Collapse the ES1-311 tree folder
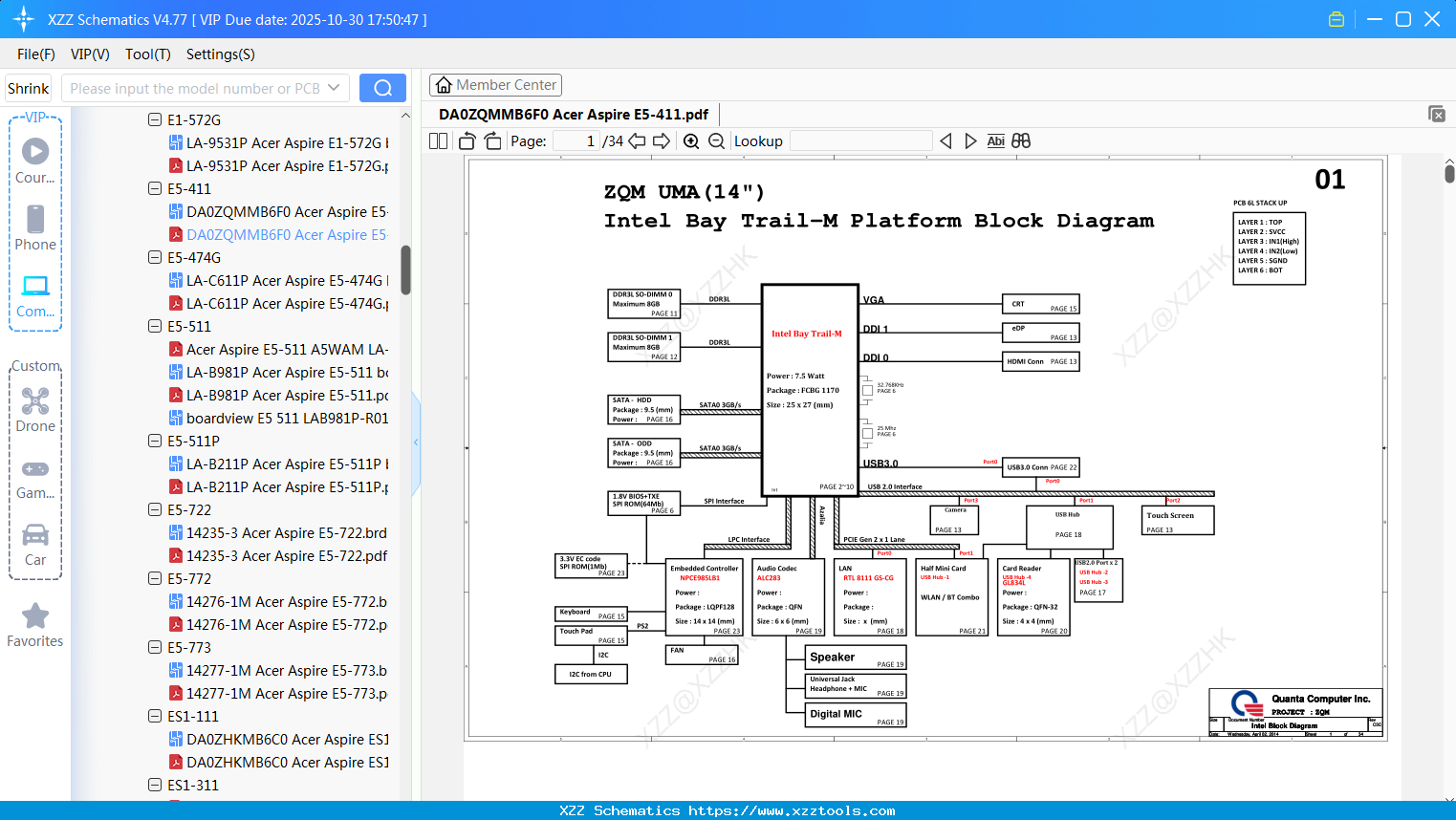 (155, 785)
